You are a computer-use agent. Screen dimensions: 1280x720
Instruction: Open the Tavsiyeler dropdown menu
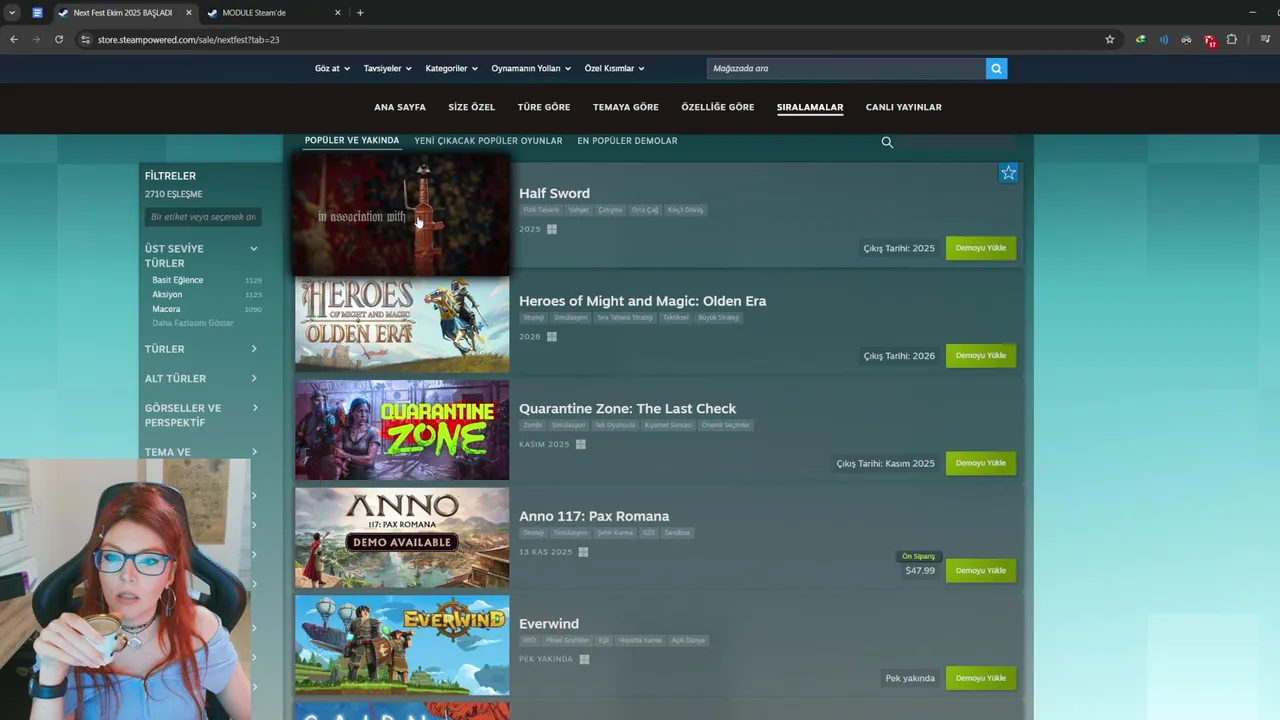click(x=387, y=68)
